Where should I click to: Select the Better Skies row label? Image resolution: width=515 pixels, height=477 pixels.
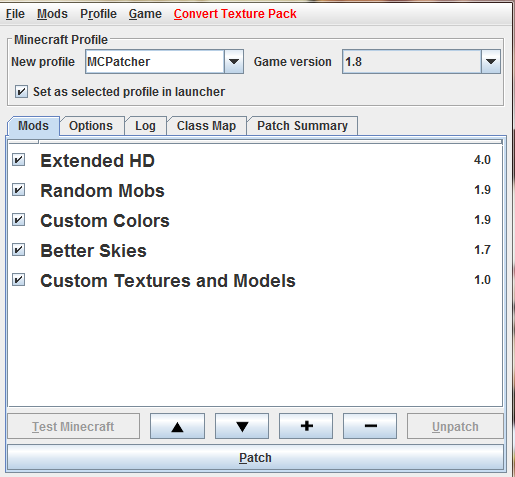tap(93, 251)
